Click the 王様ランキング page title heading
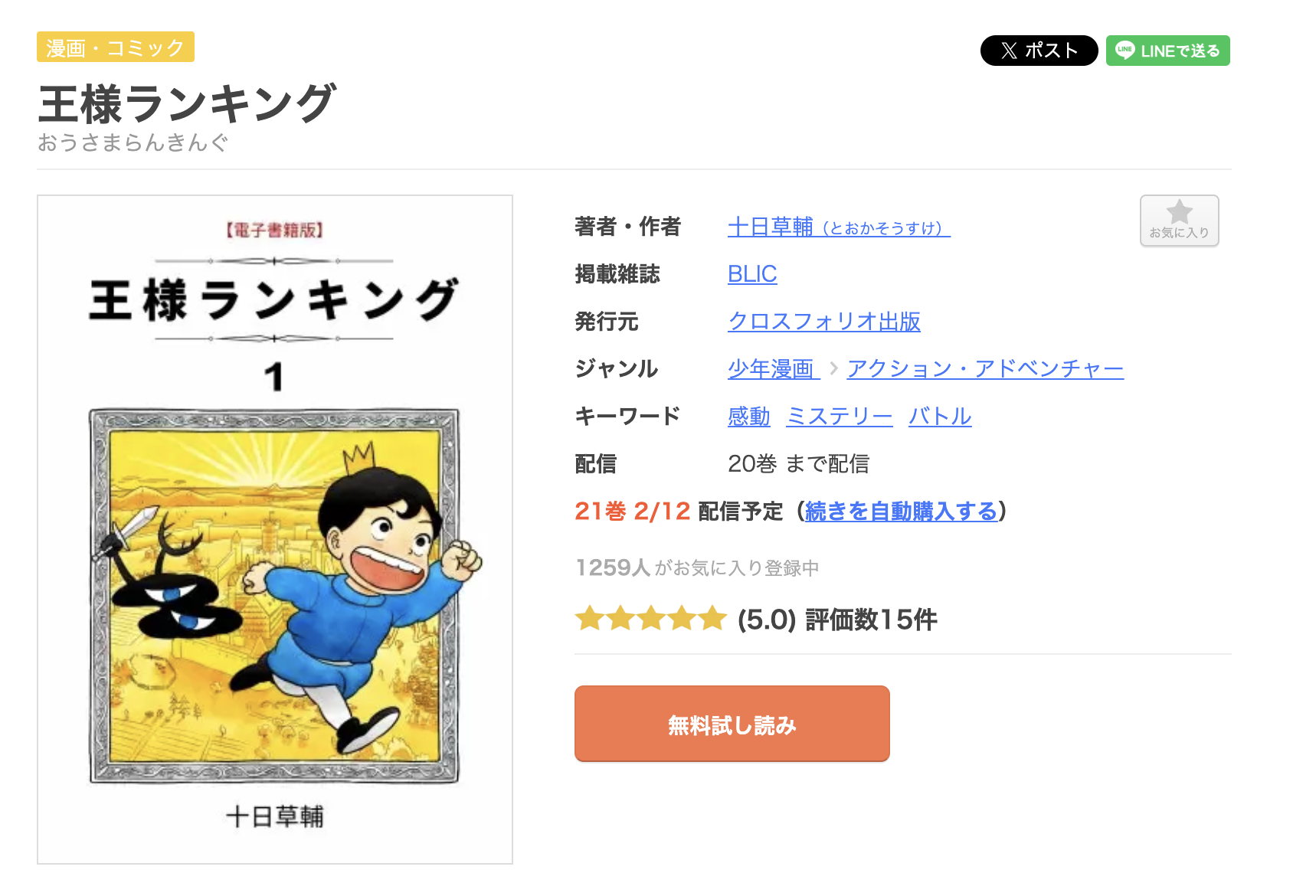1316x896 pixels. pos(187,104)
